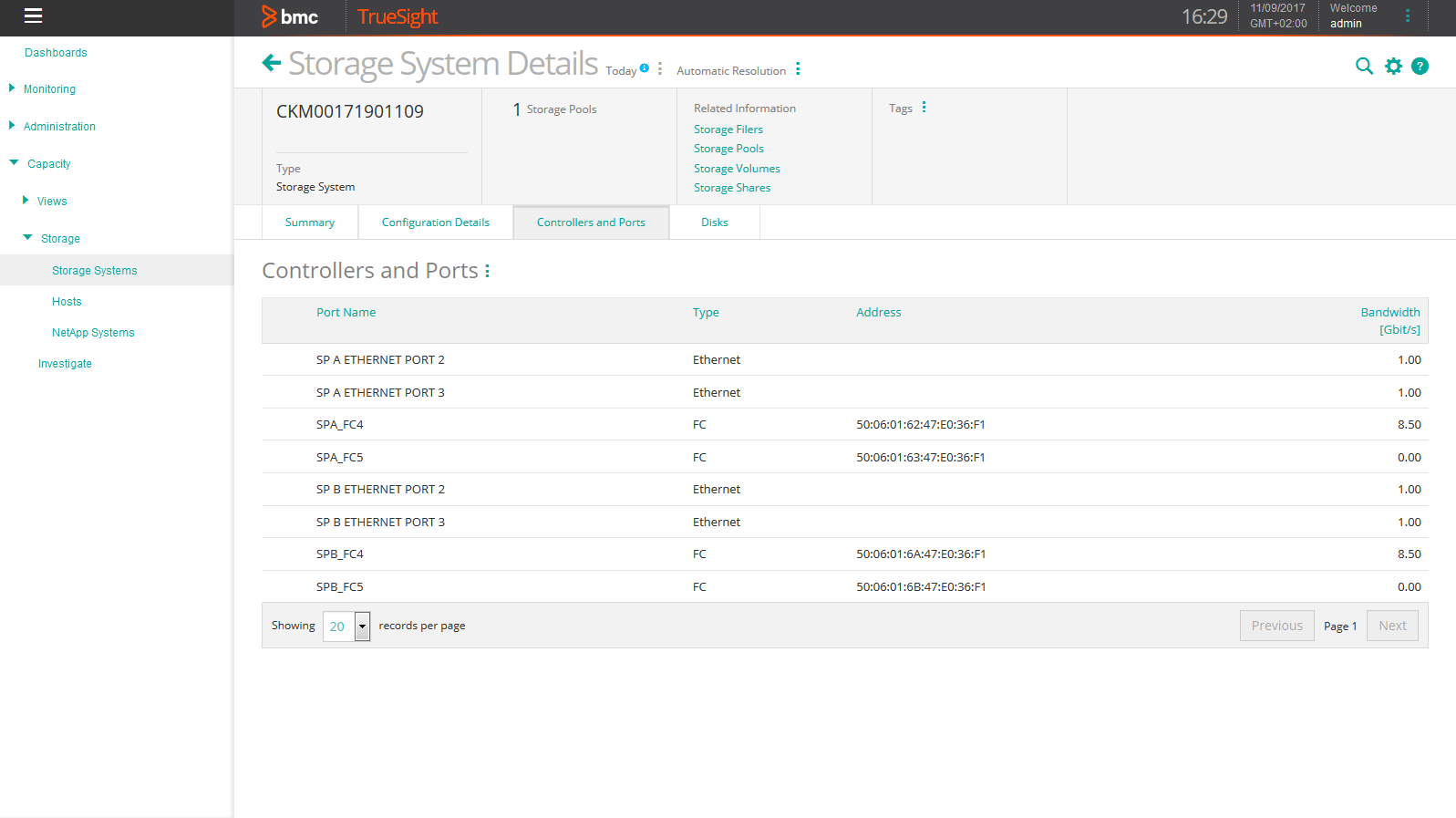Select the Controllers and Ports tab
This screenshot has width=1456, height=818.
pos(591,223)
